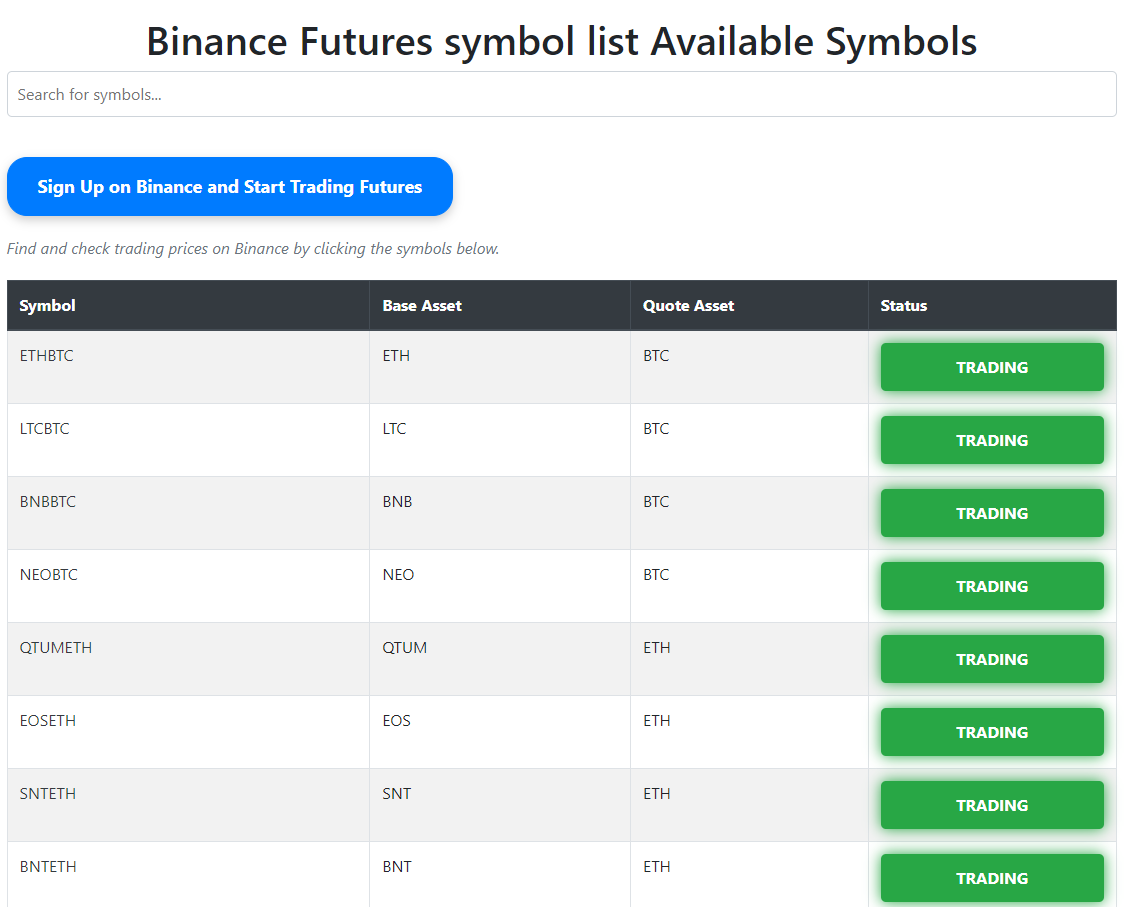Select quote asset ETH in SNTETH row
Screen dimensions: 1127x907
[x=657, y=793]
